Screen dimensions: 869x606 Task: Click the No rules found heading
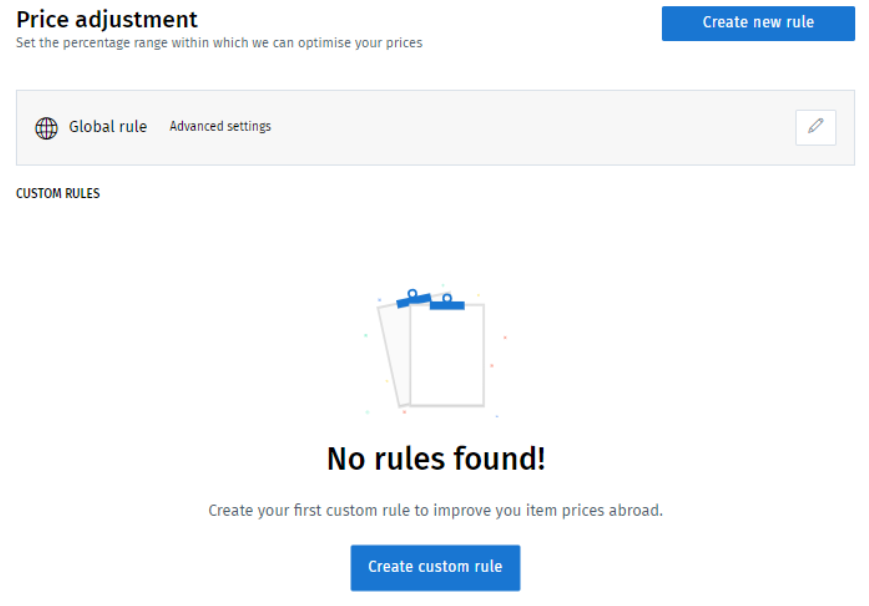tap(436, 459)
